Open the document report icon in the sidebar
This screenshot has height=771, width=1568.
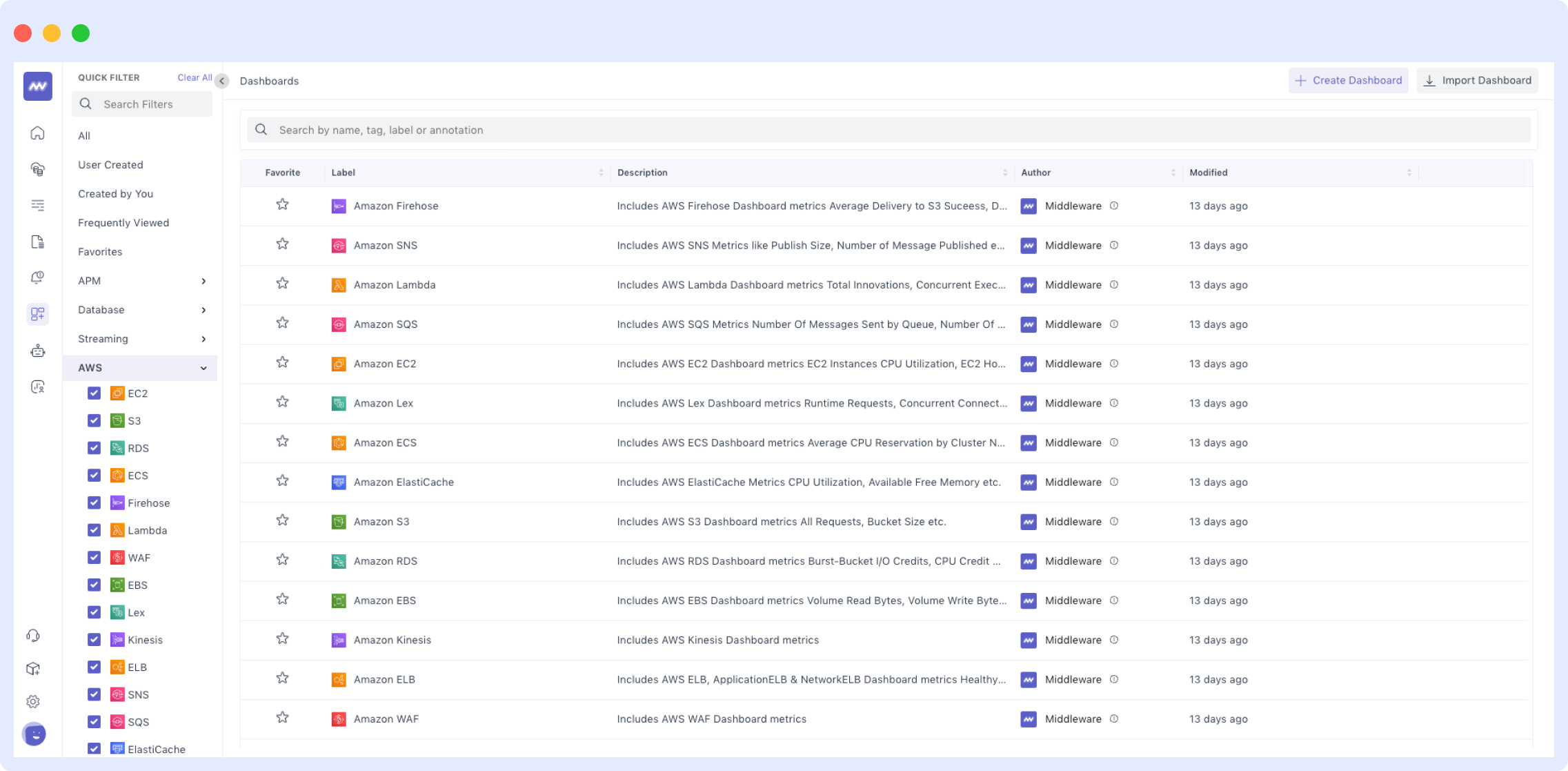point(38,242)
